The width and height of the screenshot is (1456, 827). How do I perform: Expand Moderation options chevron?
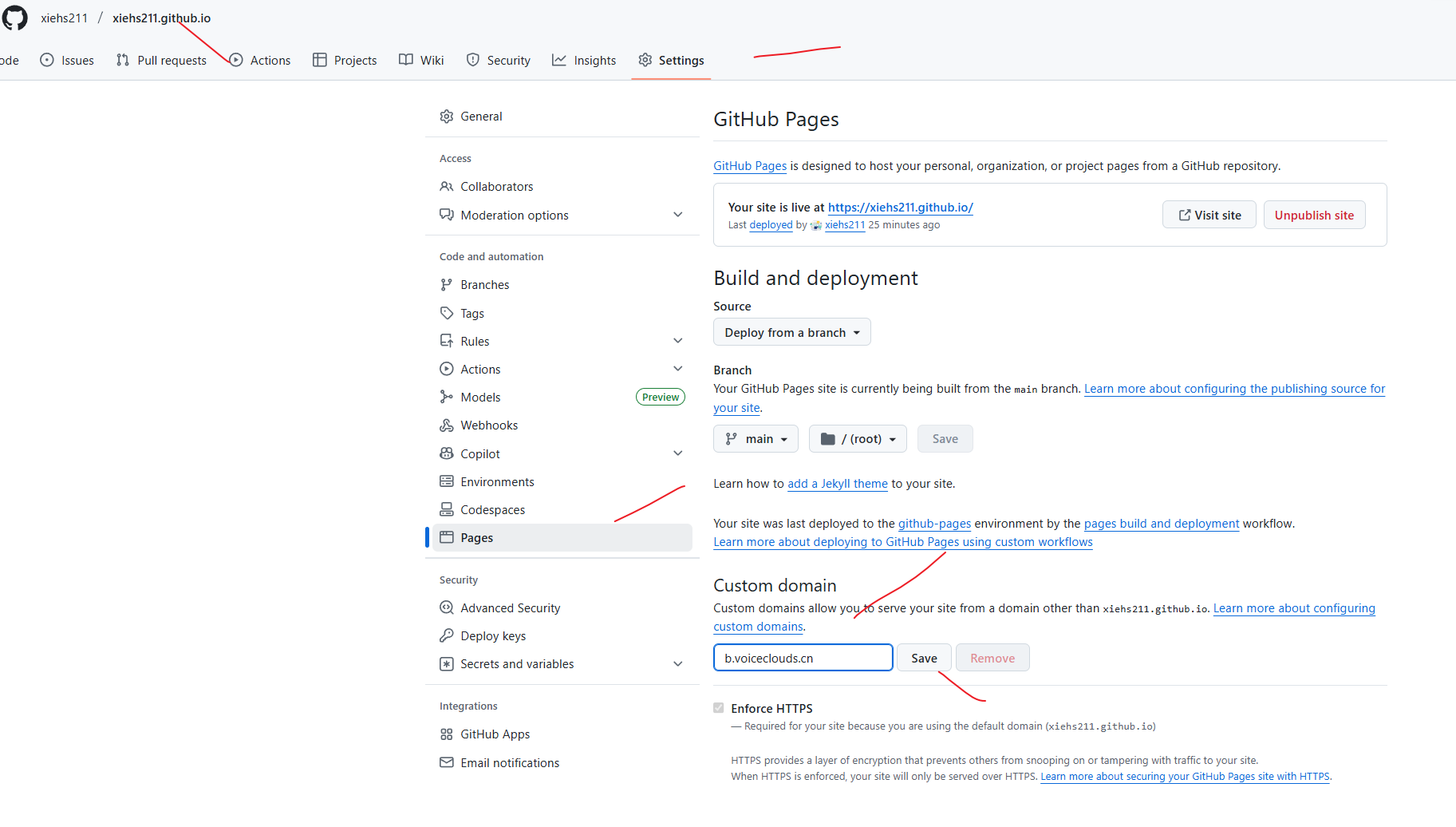pos(678,215)
